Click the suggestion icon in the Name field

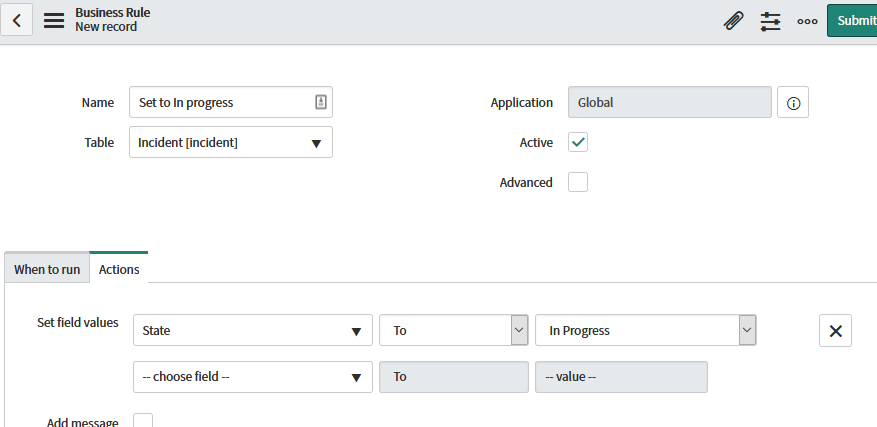click(x=320, y=102)
